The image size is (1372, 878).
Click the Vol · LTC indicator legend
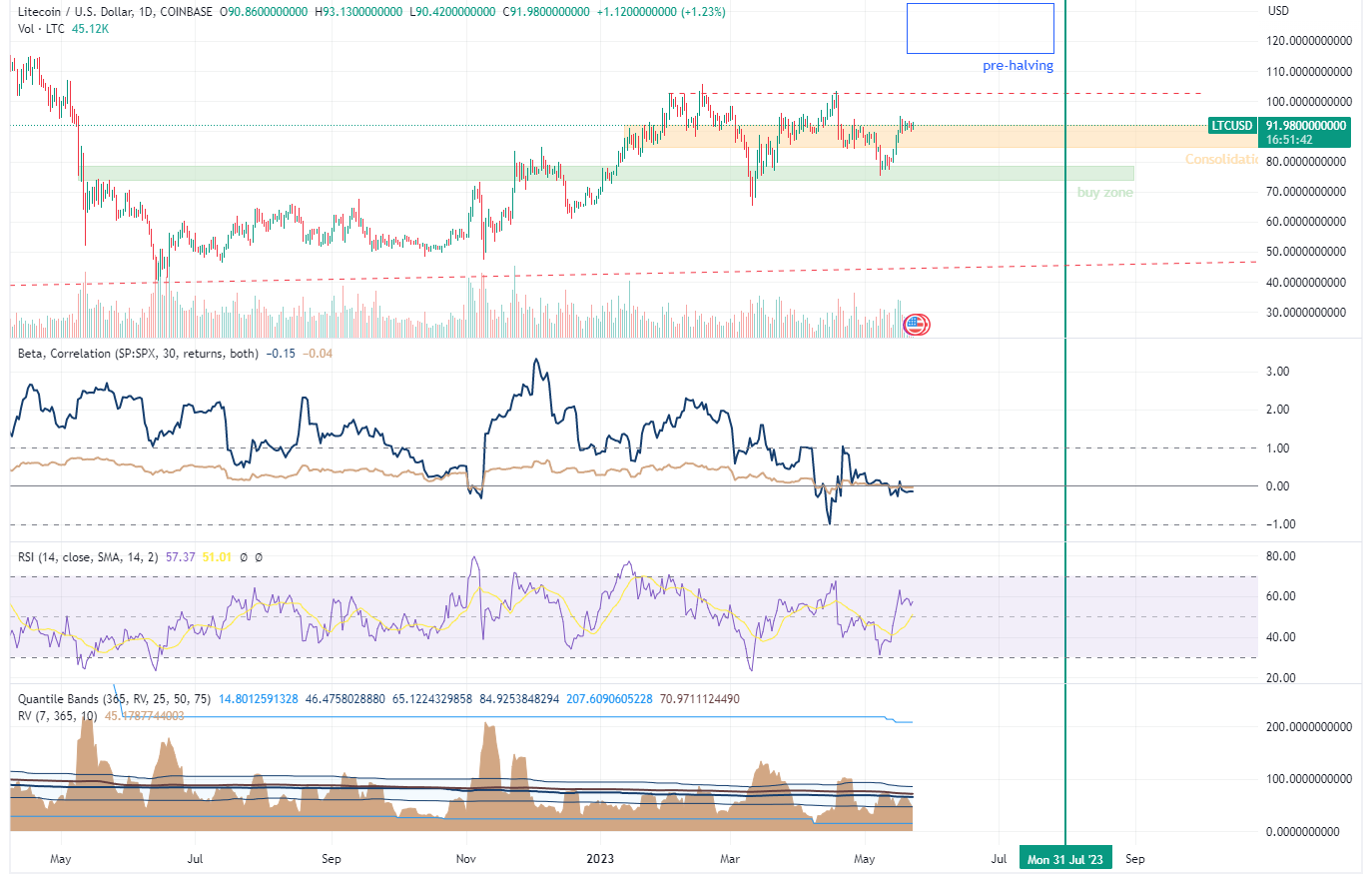click(x=41, y=29)
